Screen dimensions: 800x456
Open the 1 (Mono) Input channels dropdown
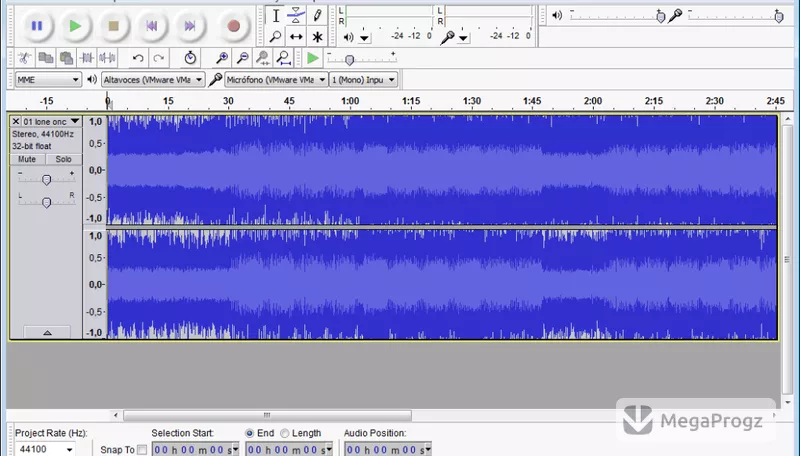tap(363, 80)
